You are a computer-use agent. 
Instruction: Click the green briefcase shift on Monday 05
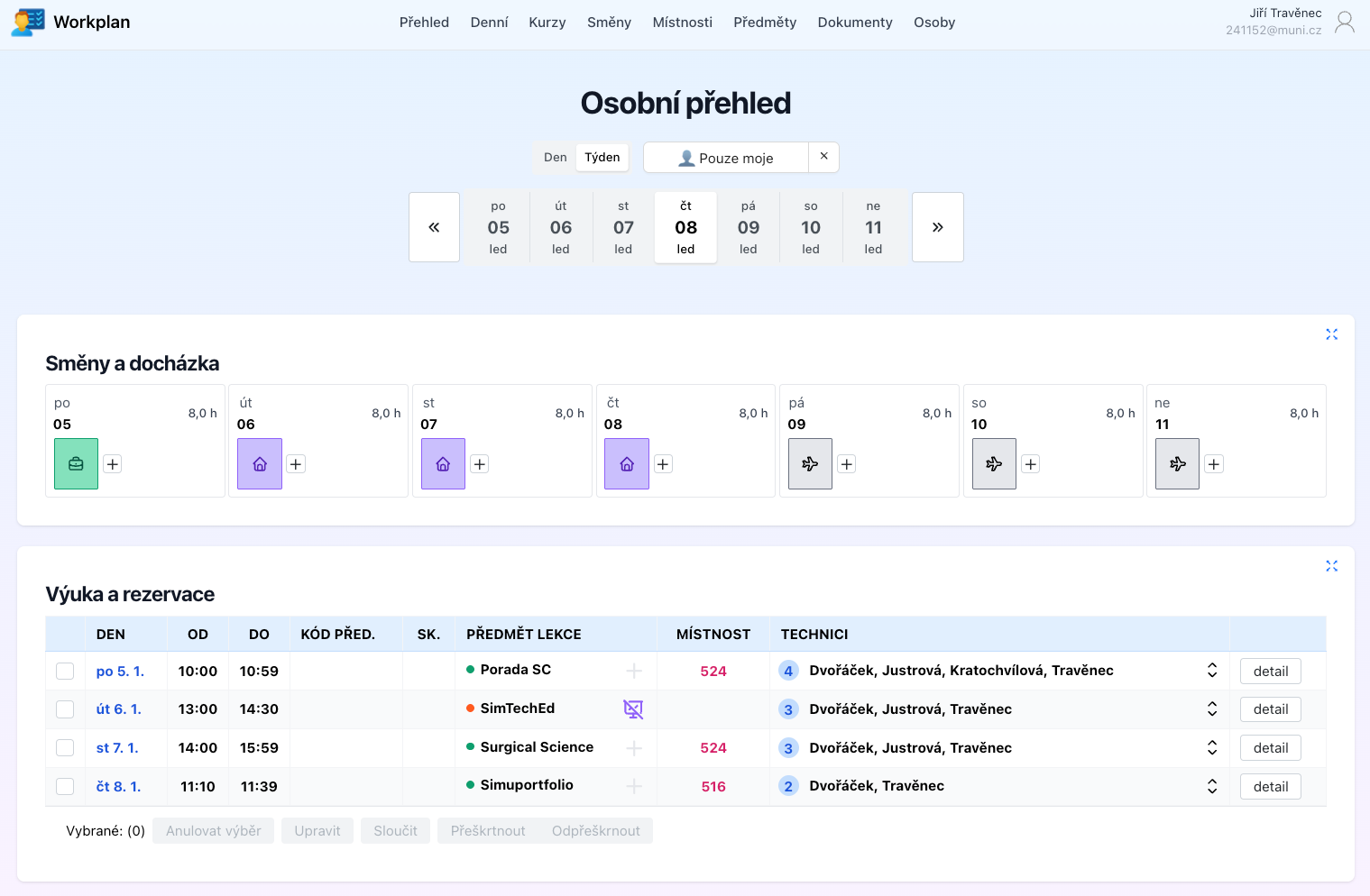pyautogui.click(x=76, y=464)
